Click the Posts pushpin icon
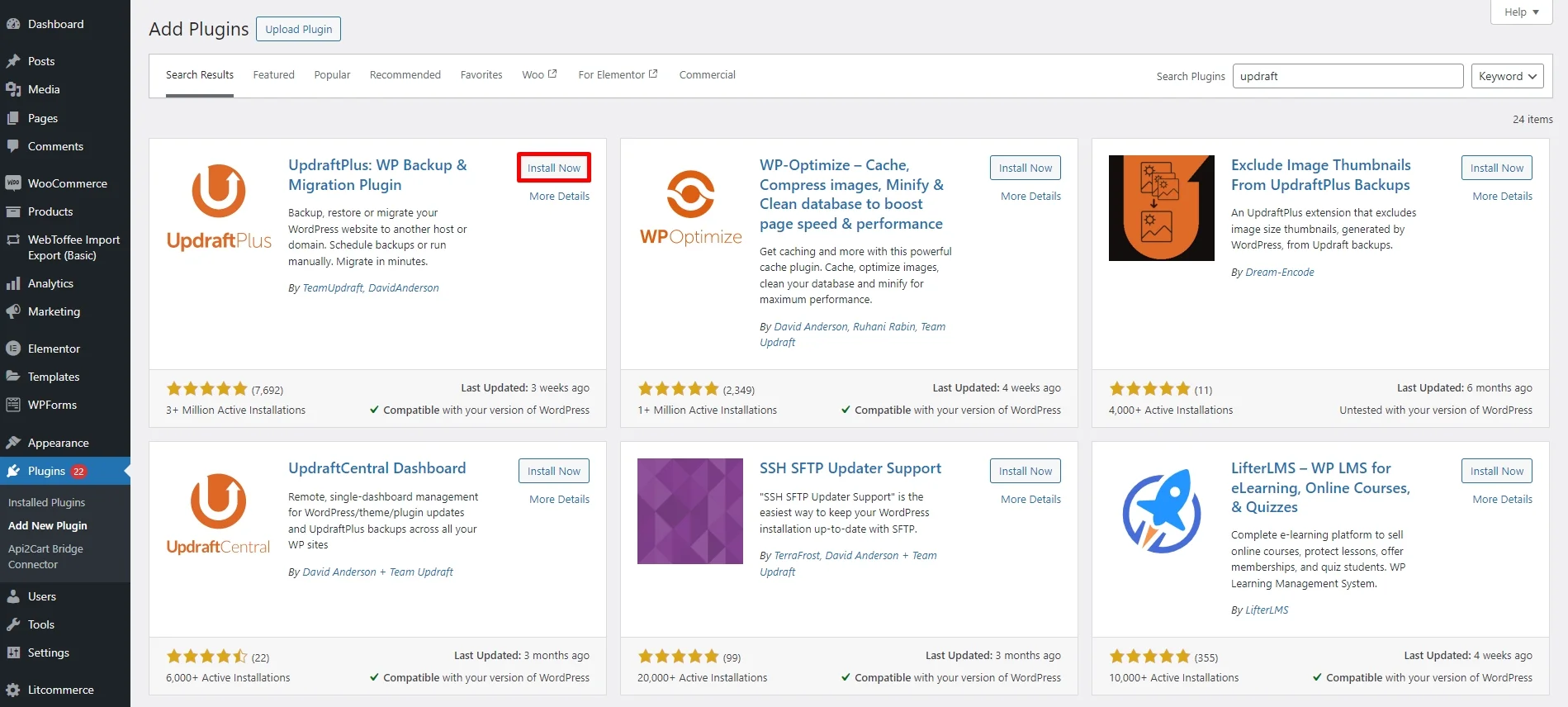 (13, 61)
